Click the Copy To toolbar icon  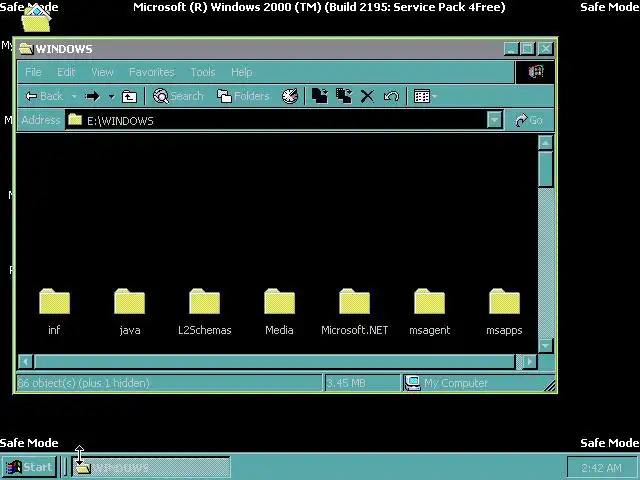point(344,96)
